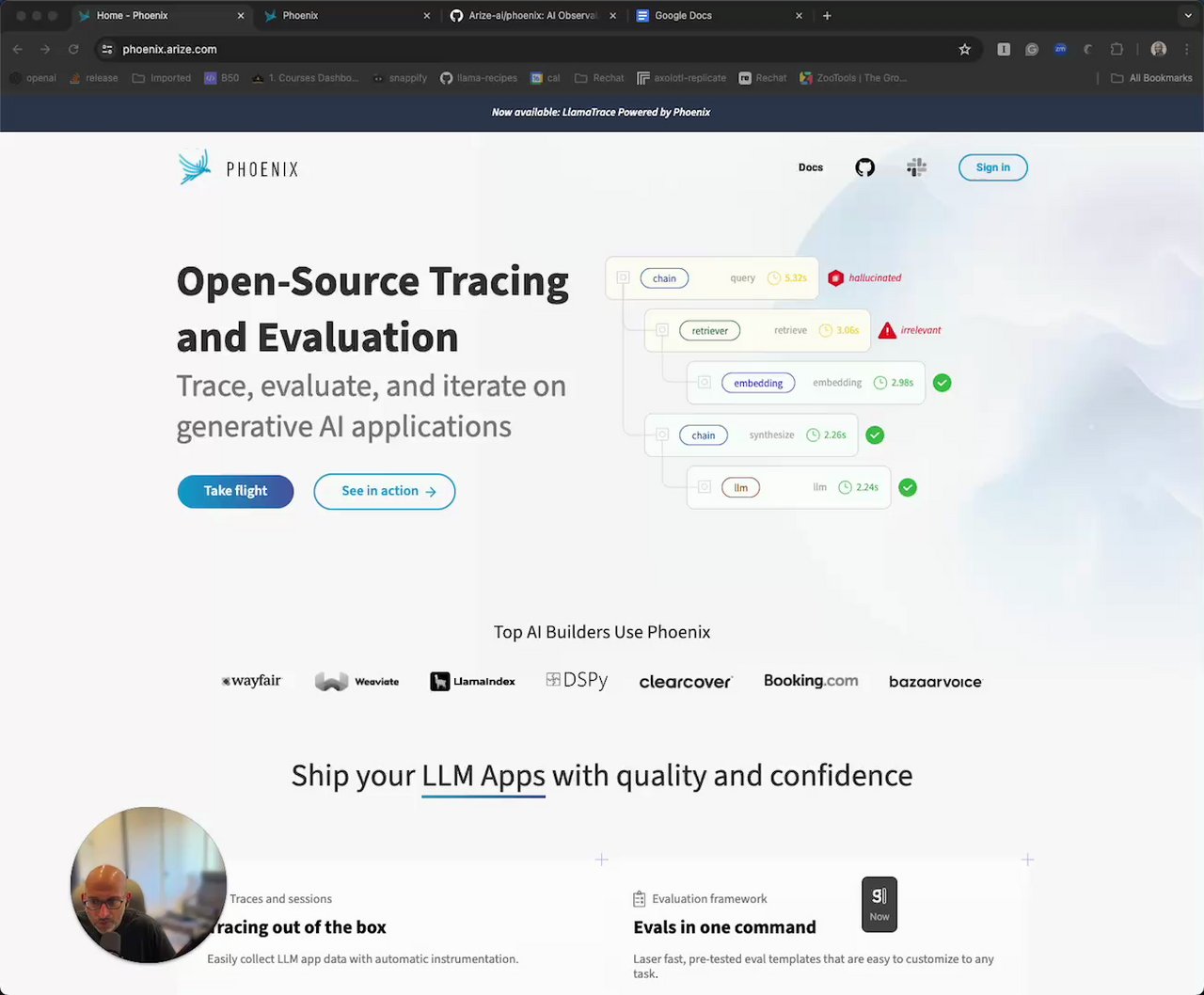Open the Docs navigation link
Viewport: 1204px width, 995px height.
pyautogui.click(x=811, y=167)
